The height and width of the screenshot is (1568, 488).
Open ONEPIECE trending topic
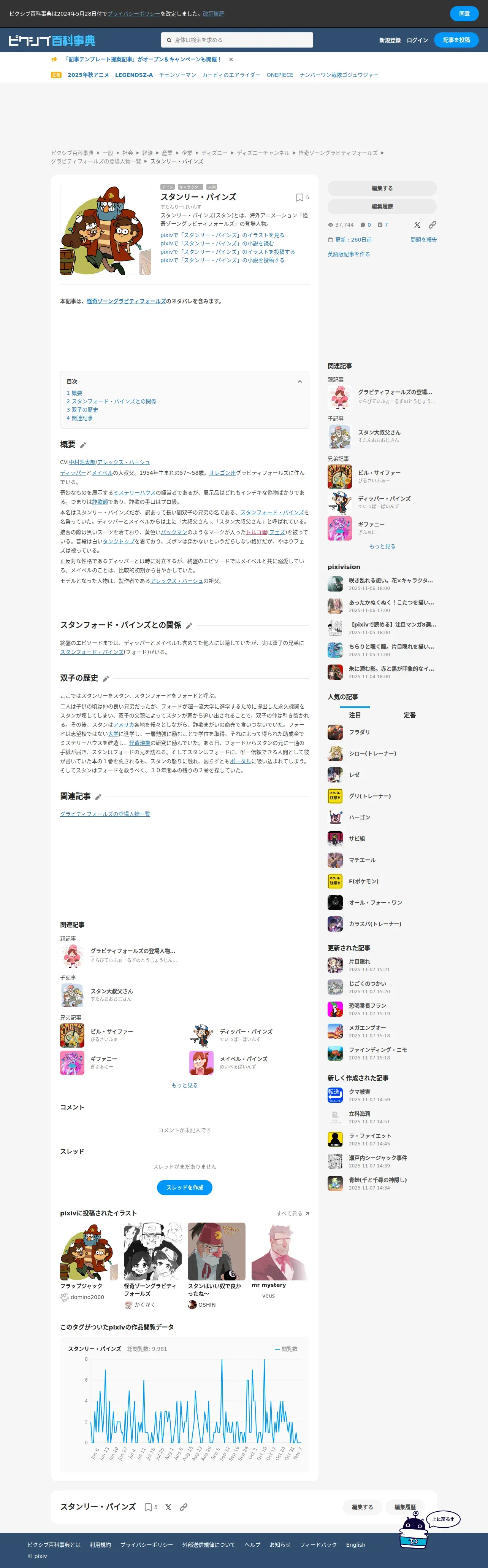coord(280,75)
